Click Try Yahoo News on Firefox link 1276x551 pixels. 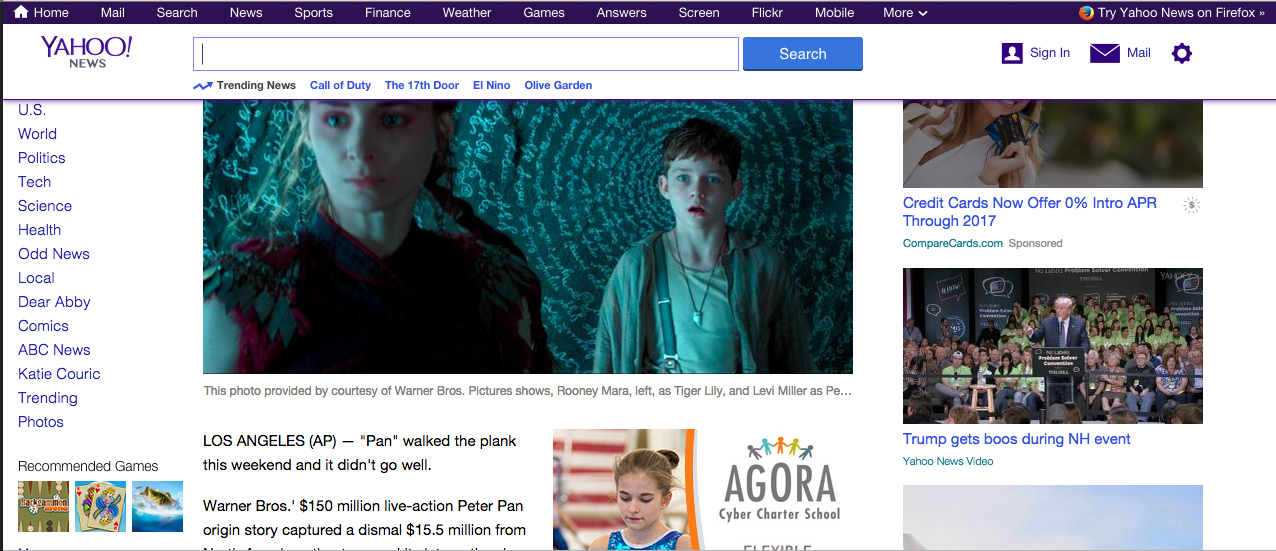pos(1181,13)
